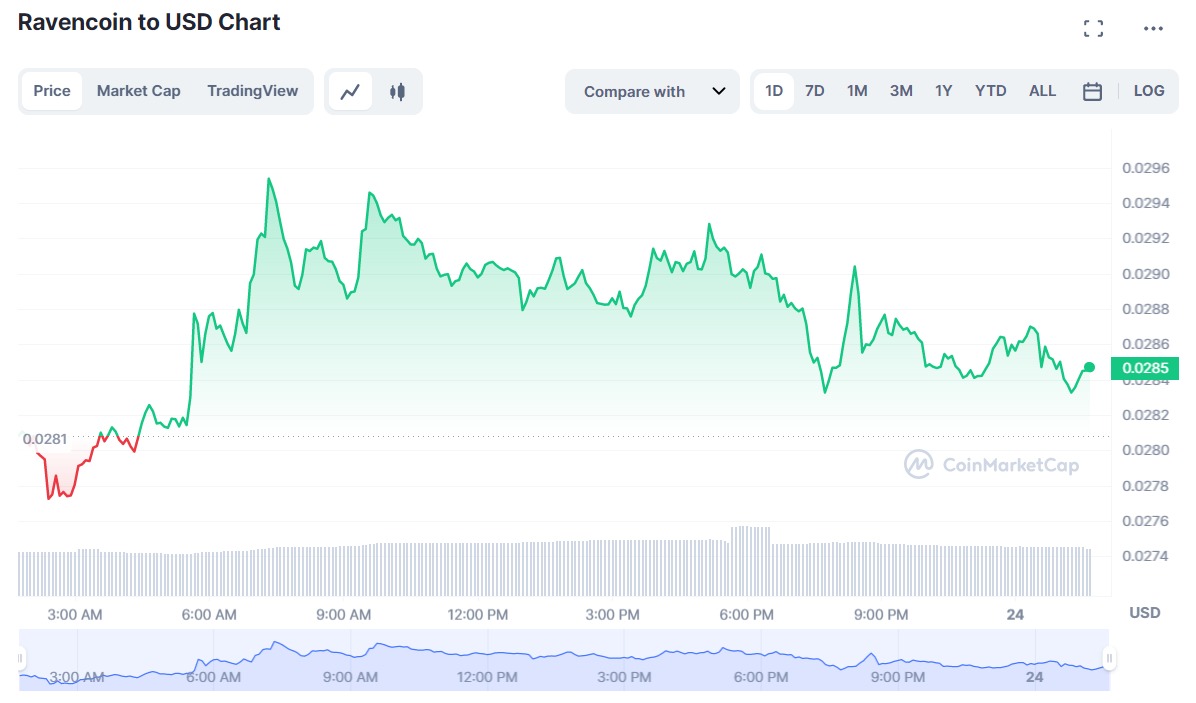The image size is (1196, 703).
Task: Toggle LOG scale on chart
Action: (x=1149, y=91)
